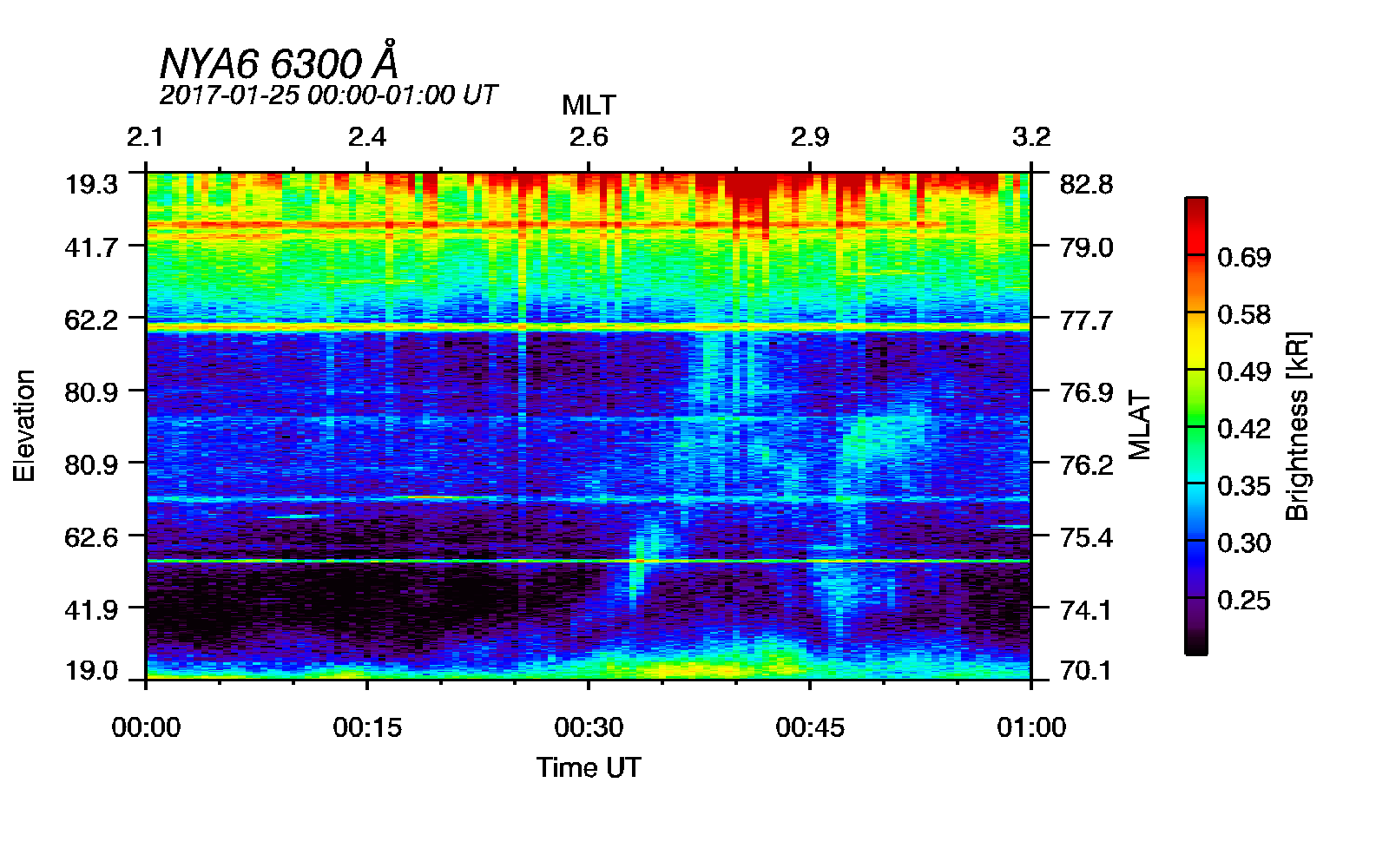Click the vertical "Elevation" axis title
This screenshot has height=868, width=1389.
point(24,425)
